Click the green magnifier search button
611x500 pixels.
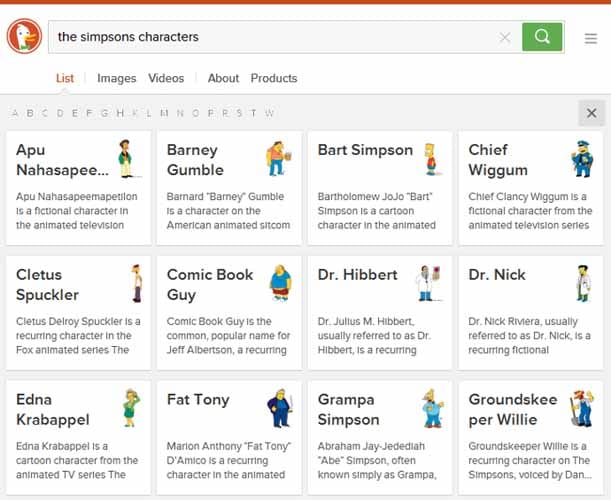tap(542, 37)
